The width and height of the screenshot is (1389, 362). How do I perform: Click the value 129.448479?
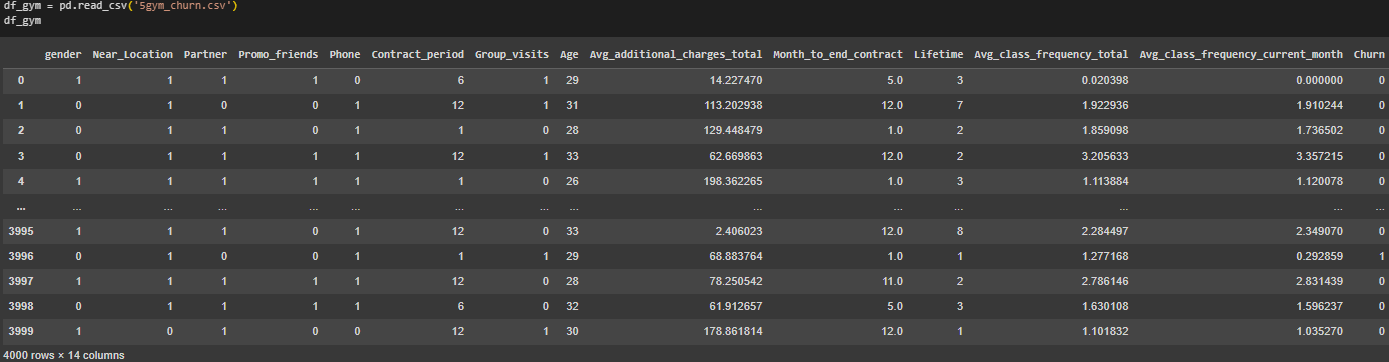[733, 131]
